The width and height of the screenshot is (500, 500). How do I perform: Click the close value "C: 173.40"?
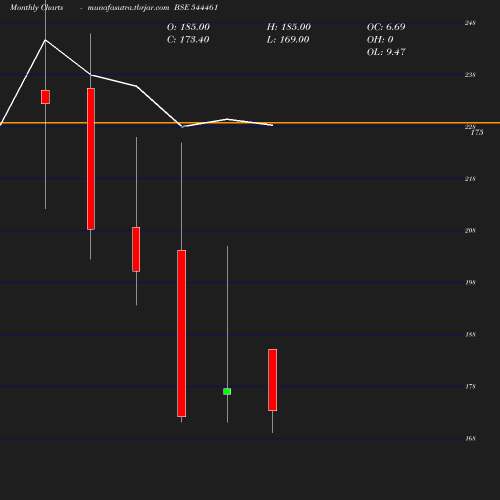click(x=188, y=40)
